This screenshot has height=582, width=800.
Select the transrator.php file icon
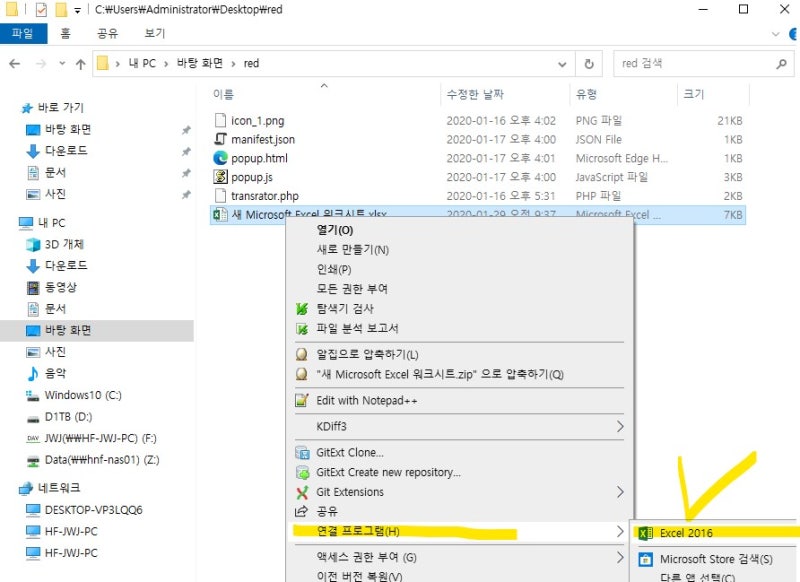click(x=220, y=196)
